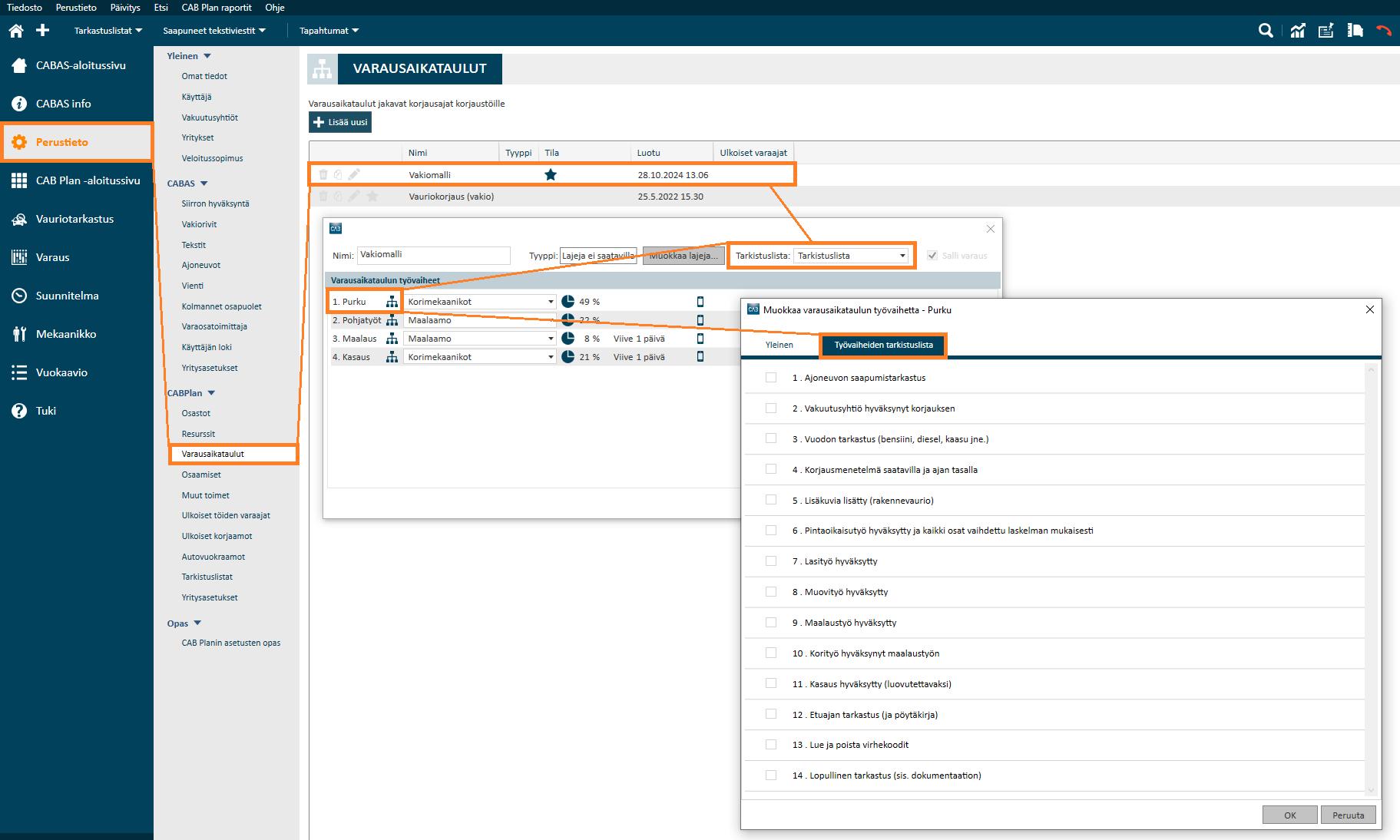Click the checklist dialog vertical scrollbar
Screen dimensions: 1400x840
1372,580
